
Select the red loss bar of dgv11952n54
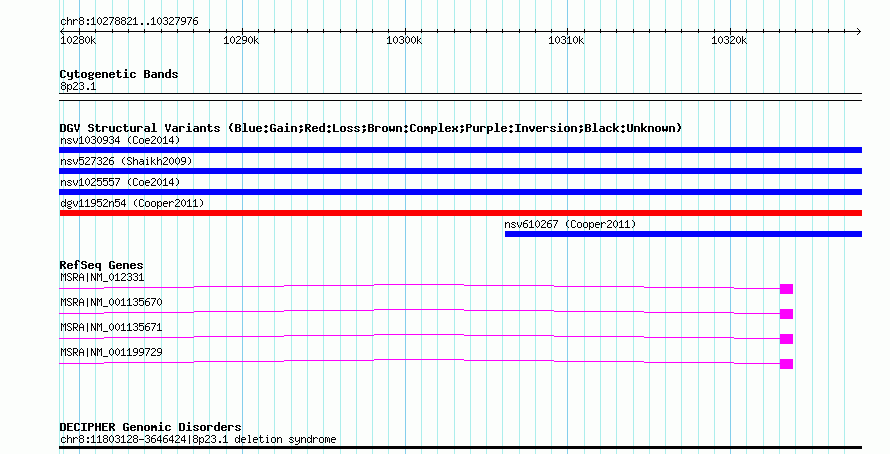pos(460,213)
